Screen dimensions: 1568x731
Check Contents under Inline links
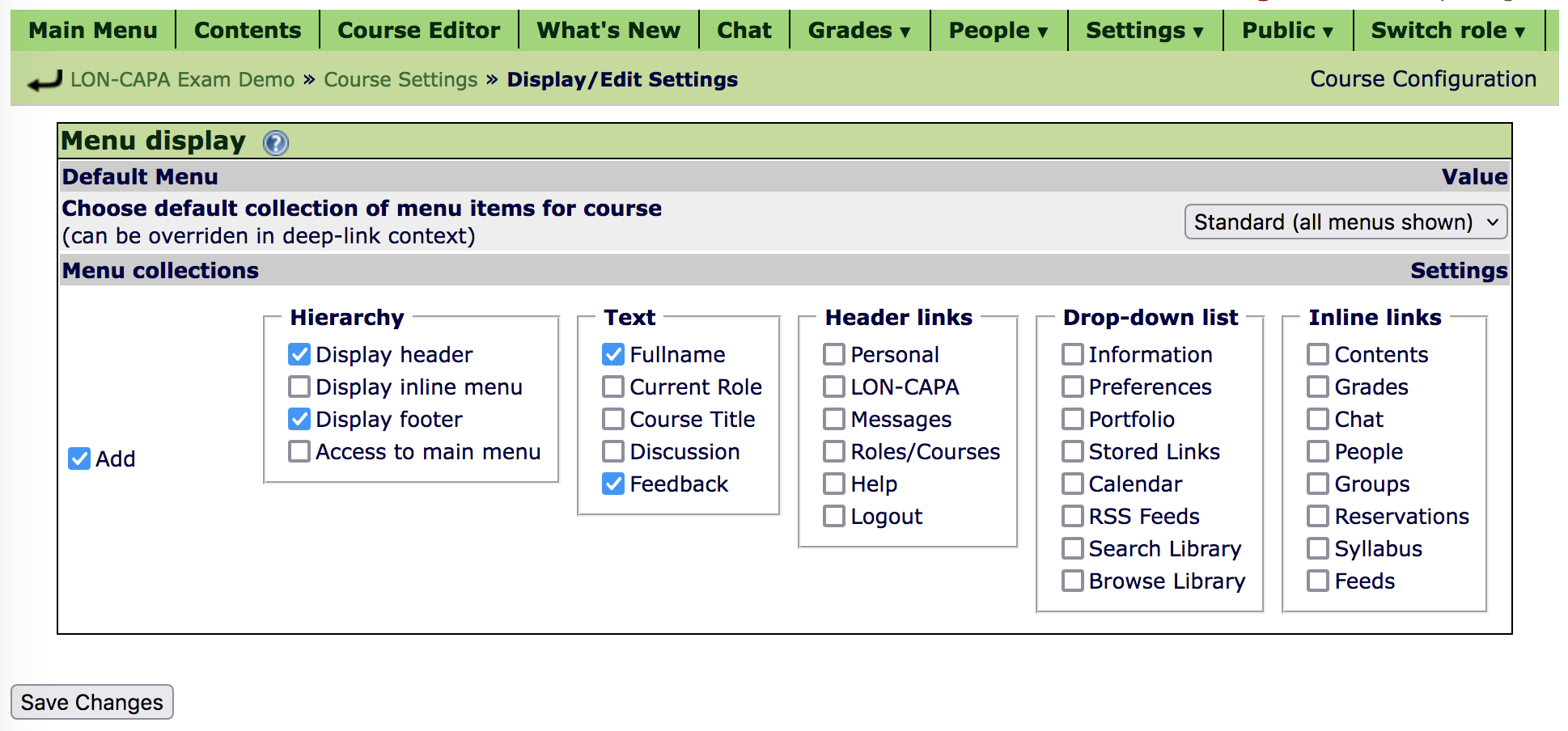(x=1318, y=354)
